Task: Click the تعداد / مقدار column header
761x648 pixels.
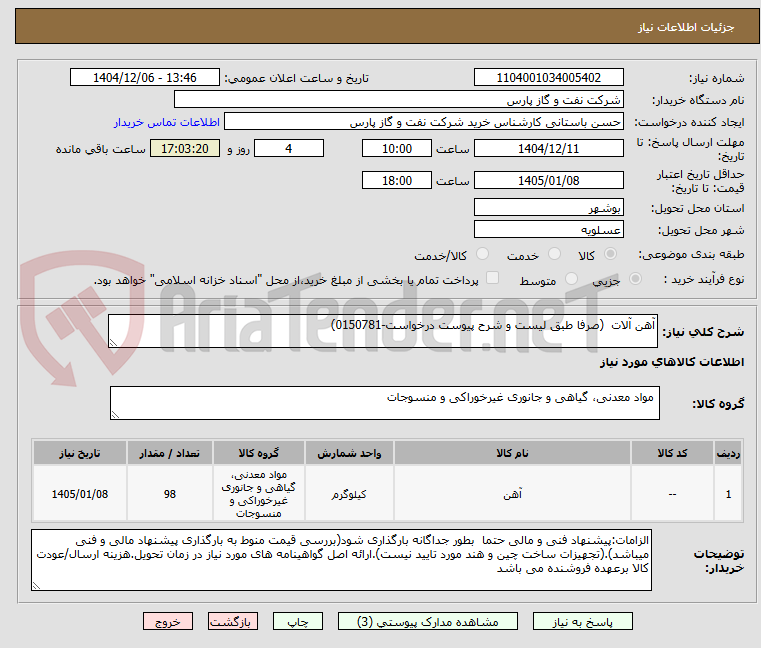Action: click(x=169, y=453)
